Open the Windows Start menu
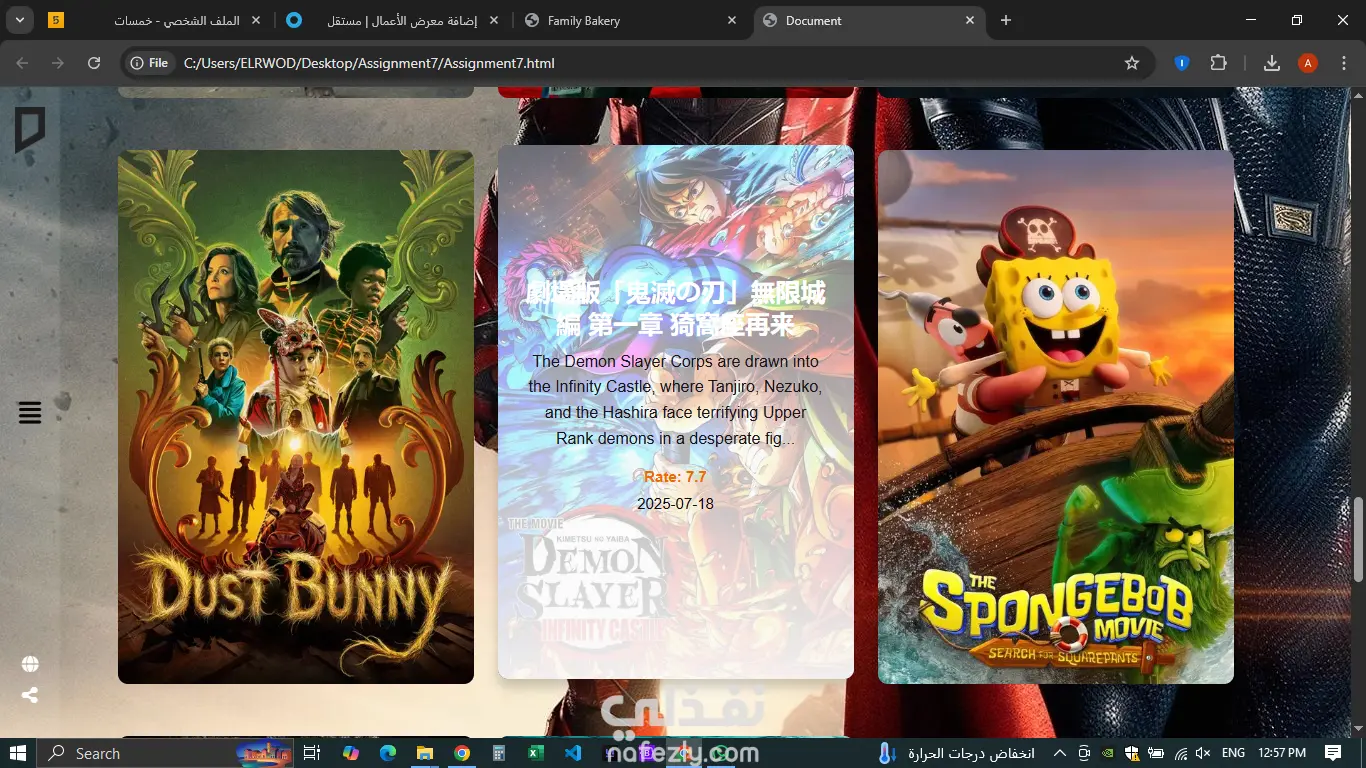The width and height of the screenshot is (1366, 768). pos(18,753)
